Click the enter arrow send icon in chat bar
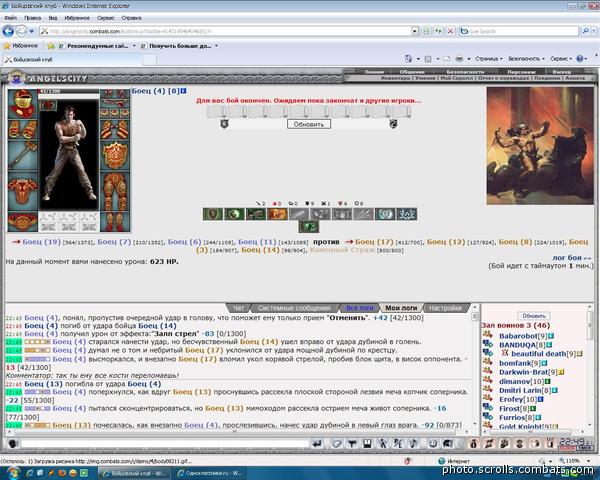600x480 pixels. [x=317, y=444]
